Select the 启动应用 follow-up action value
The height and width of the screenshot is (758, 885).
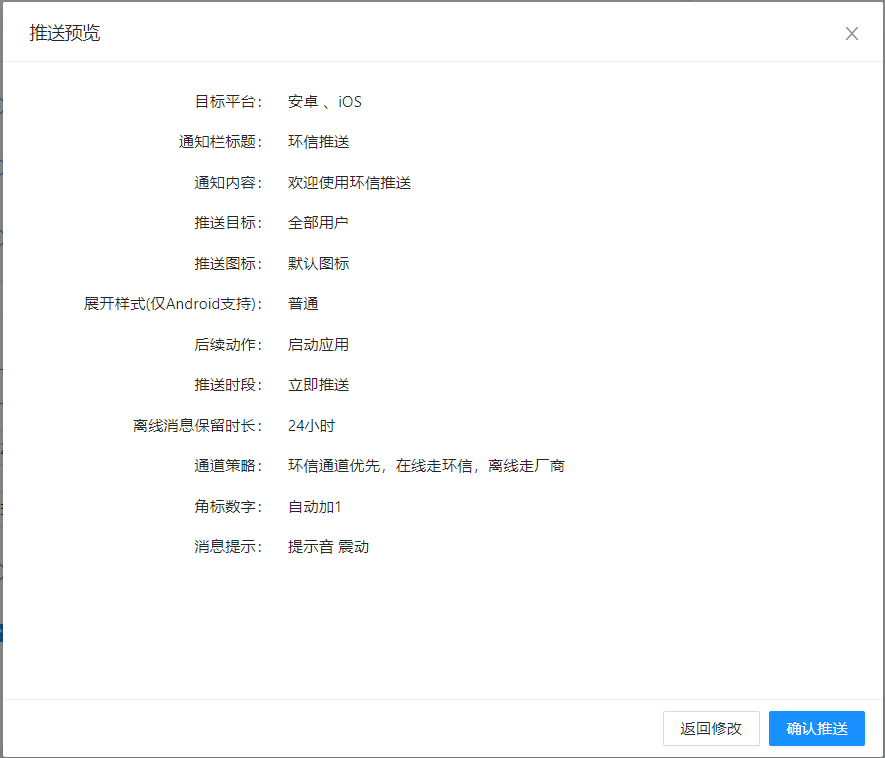pyautogui.click(x=318, y=344)
